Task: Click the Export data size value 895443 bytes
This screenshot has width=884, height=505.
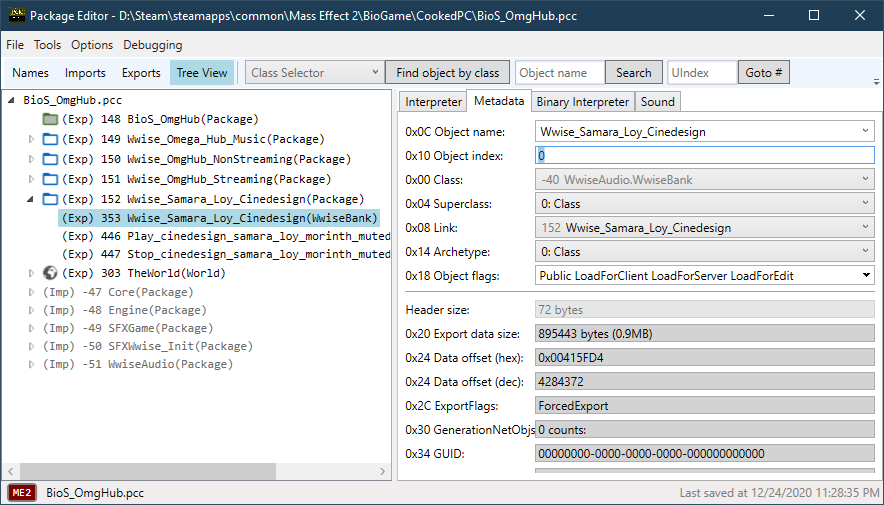Action: pyautogui.click(x=705, y=334)
